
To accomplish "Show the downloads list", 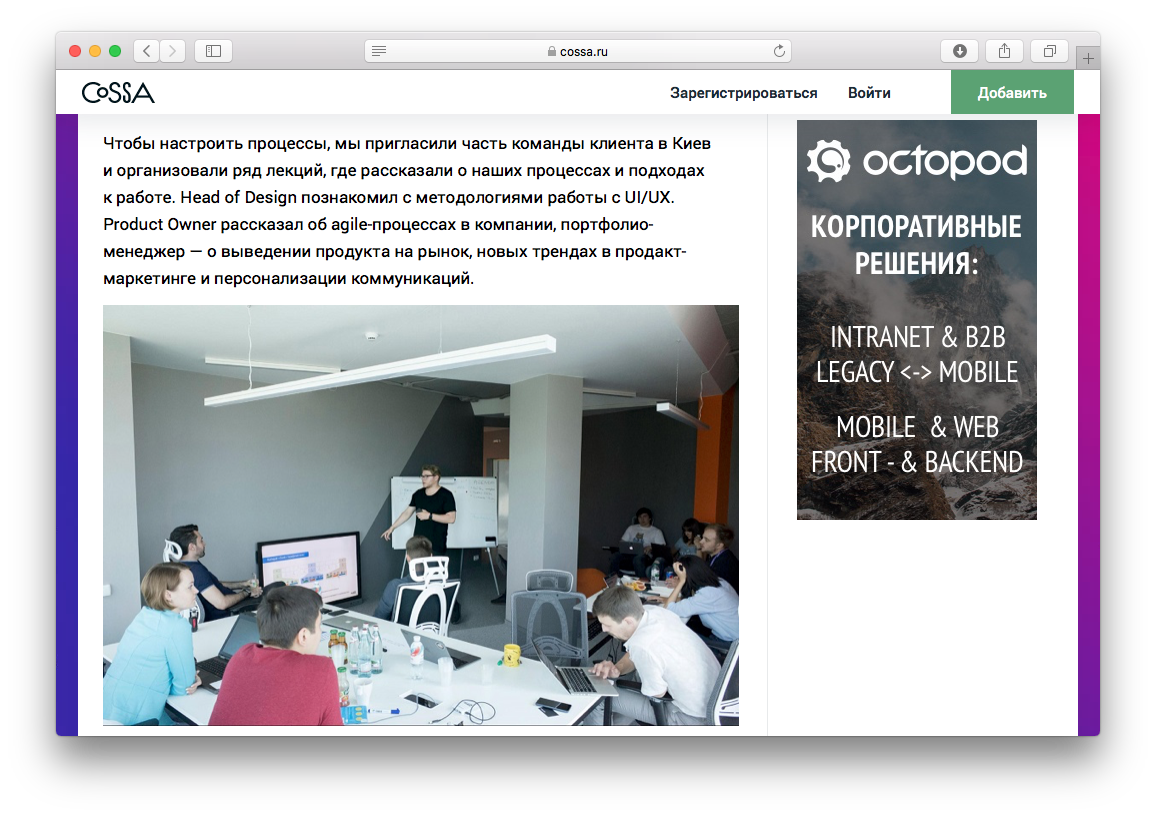I will [x=959, y=51].
